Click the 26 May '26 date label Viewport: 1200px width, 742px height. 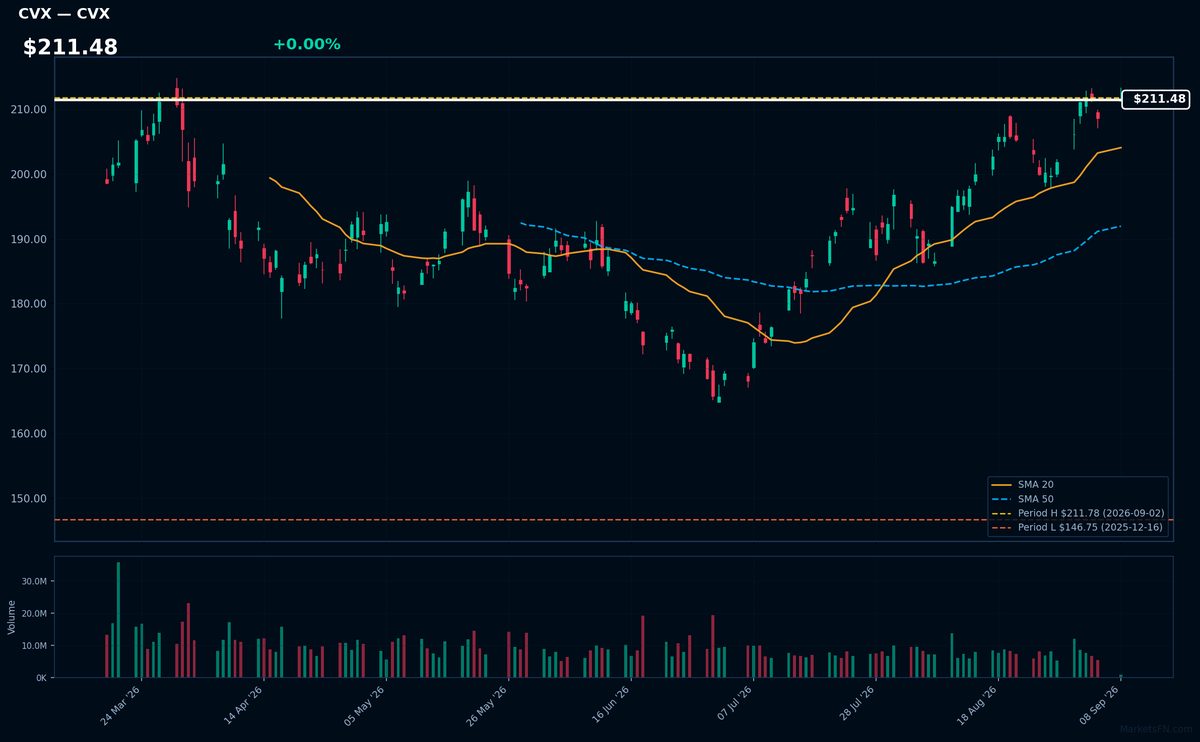pyautogui.click(x=489, y=705)
